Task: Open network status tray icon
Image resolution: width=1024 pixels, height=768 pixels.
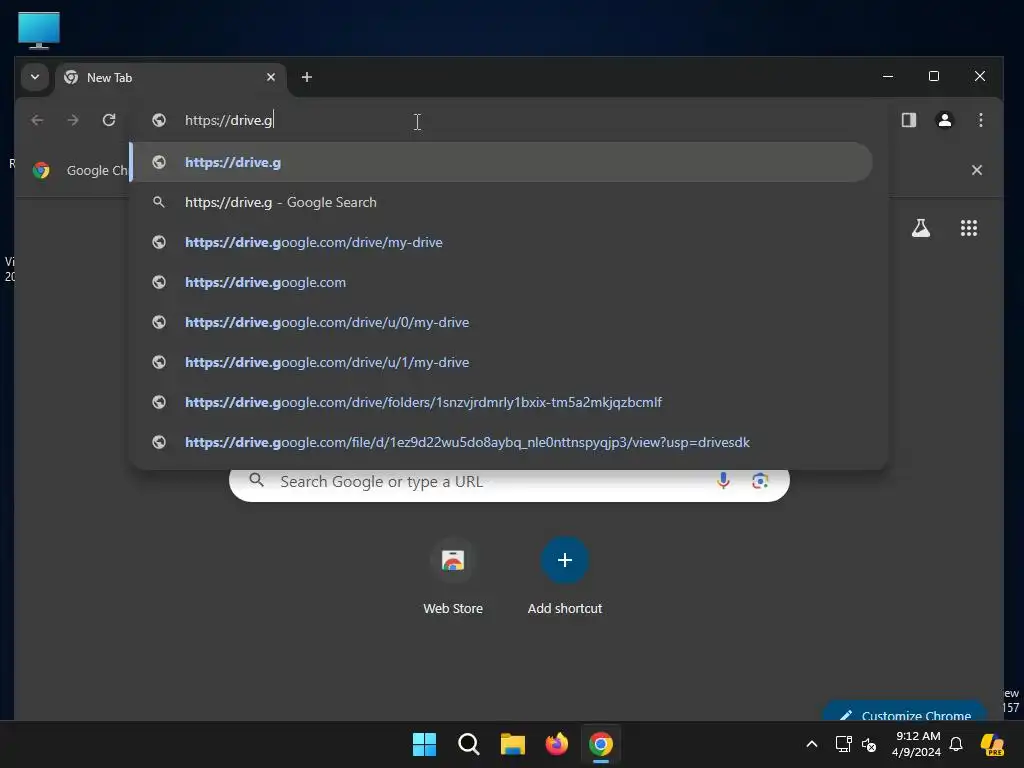Action: click(843, 744)
